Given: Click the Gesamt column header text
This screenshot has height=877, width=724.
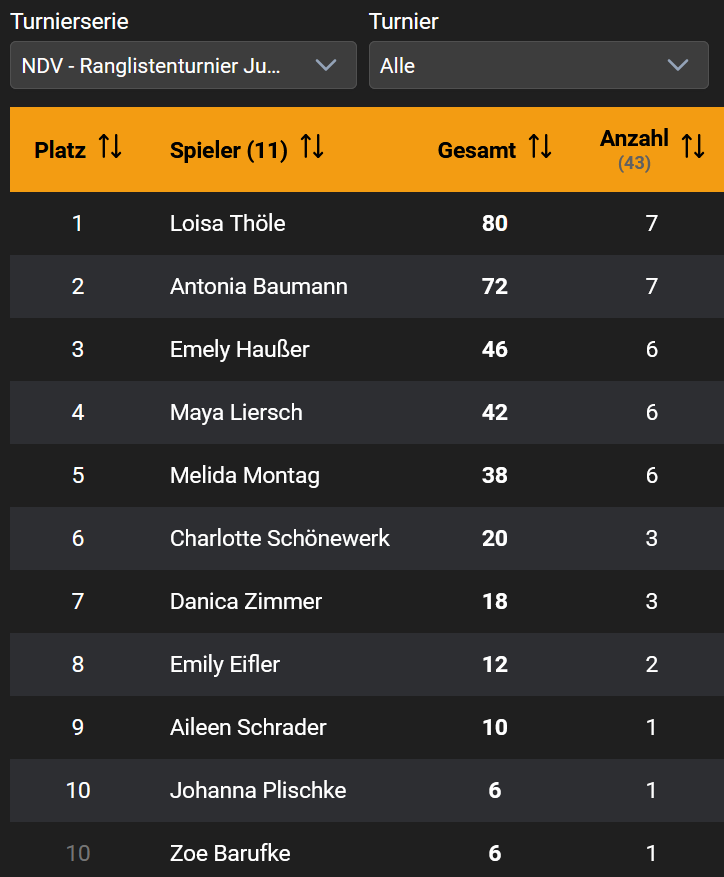Looking at the screenshot, I should coord(477,150).
